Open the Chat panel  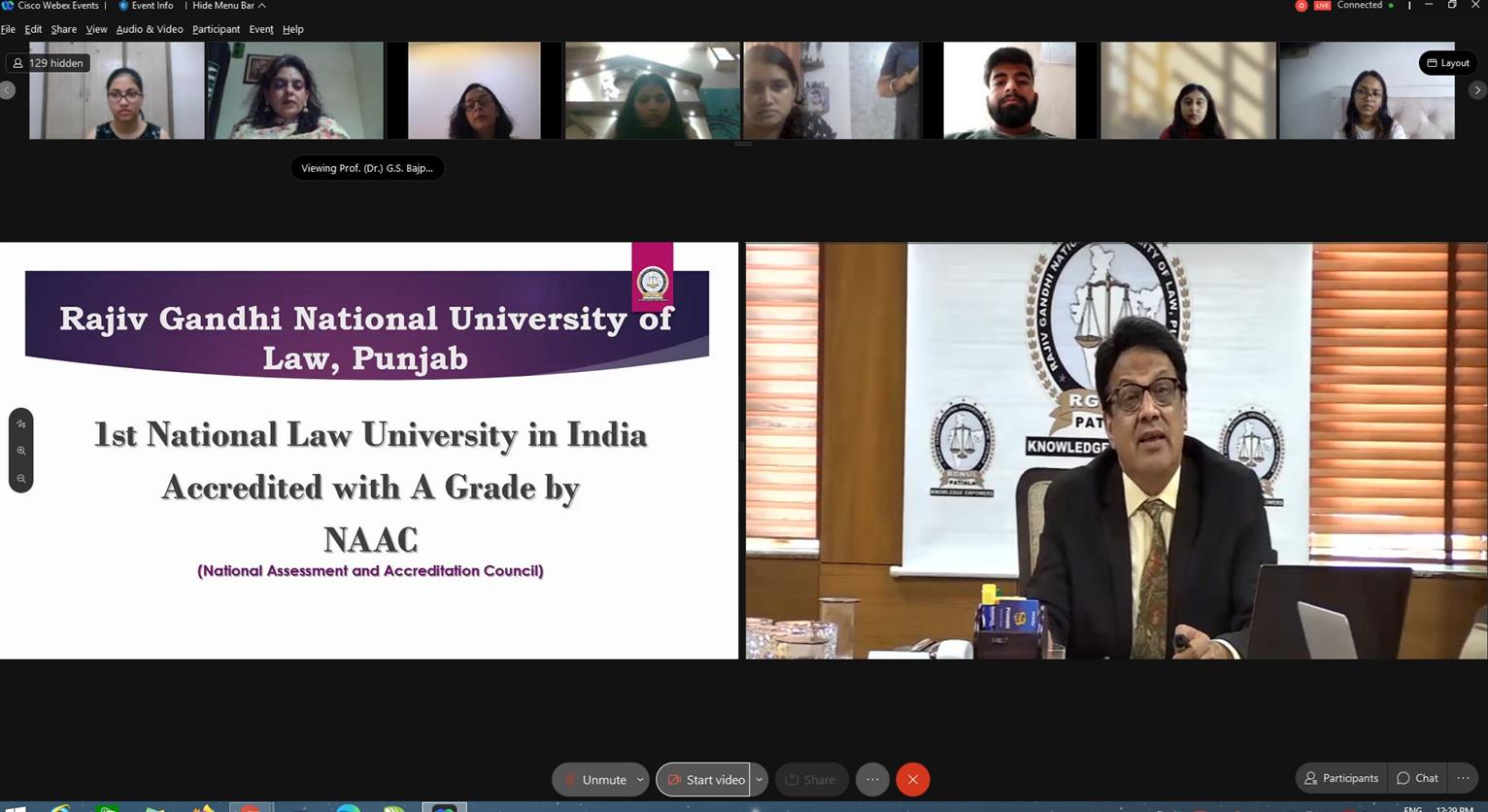pos(1418,778)
